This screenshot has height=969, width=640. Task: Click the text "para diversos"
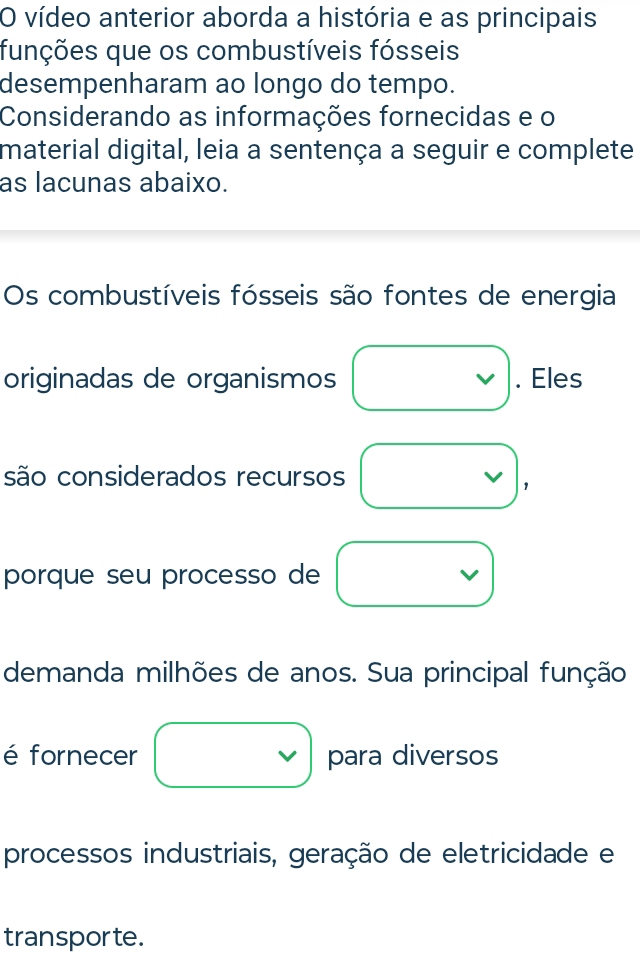(412, 756)
